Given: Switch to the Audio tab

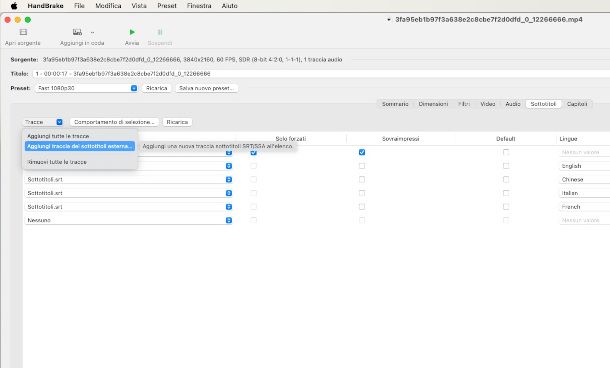Looking at the screenshot, I should (513, 104).
